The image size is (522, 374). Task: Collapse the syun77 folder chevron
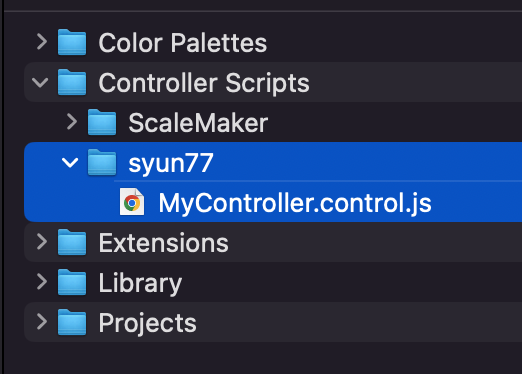[70, 163]
